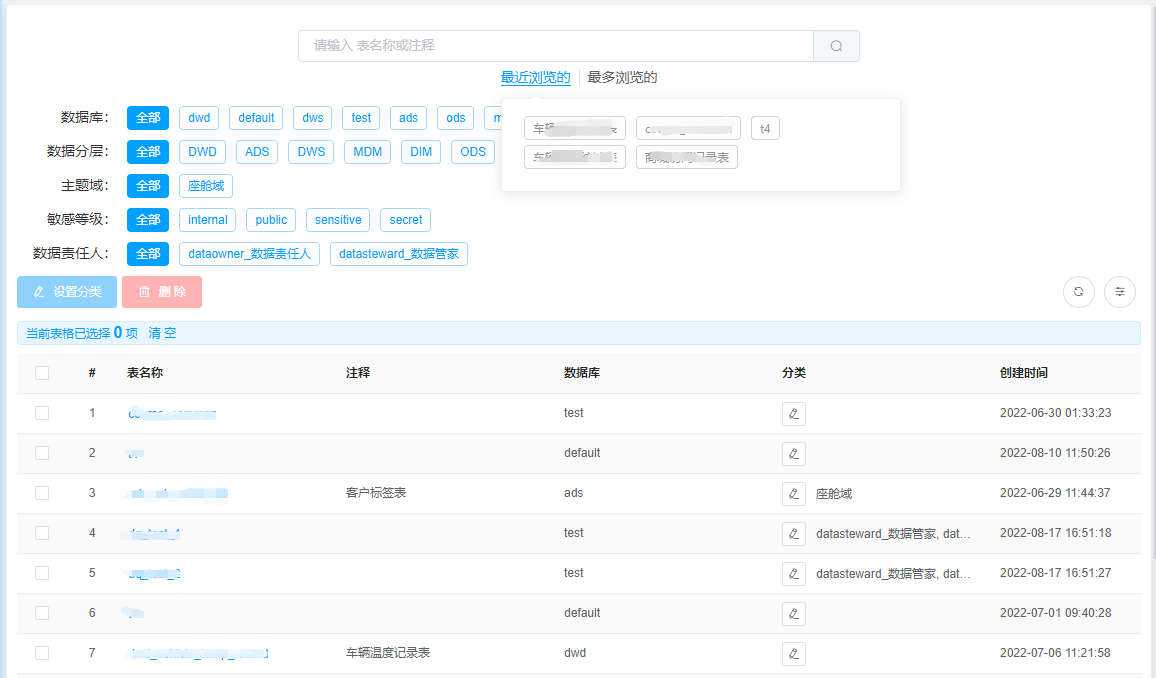Edit classification icon for row 5
The height and width of the screenshot is (678, 1156).
[x=793, y=574]
